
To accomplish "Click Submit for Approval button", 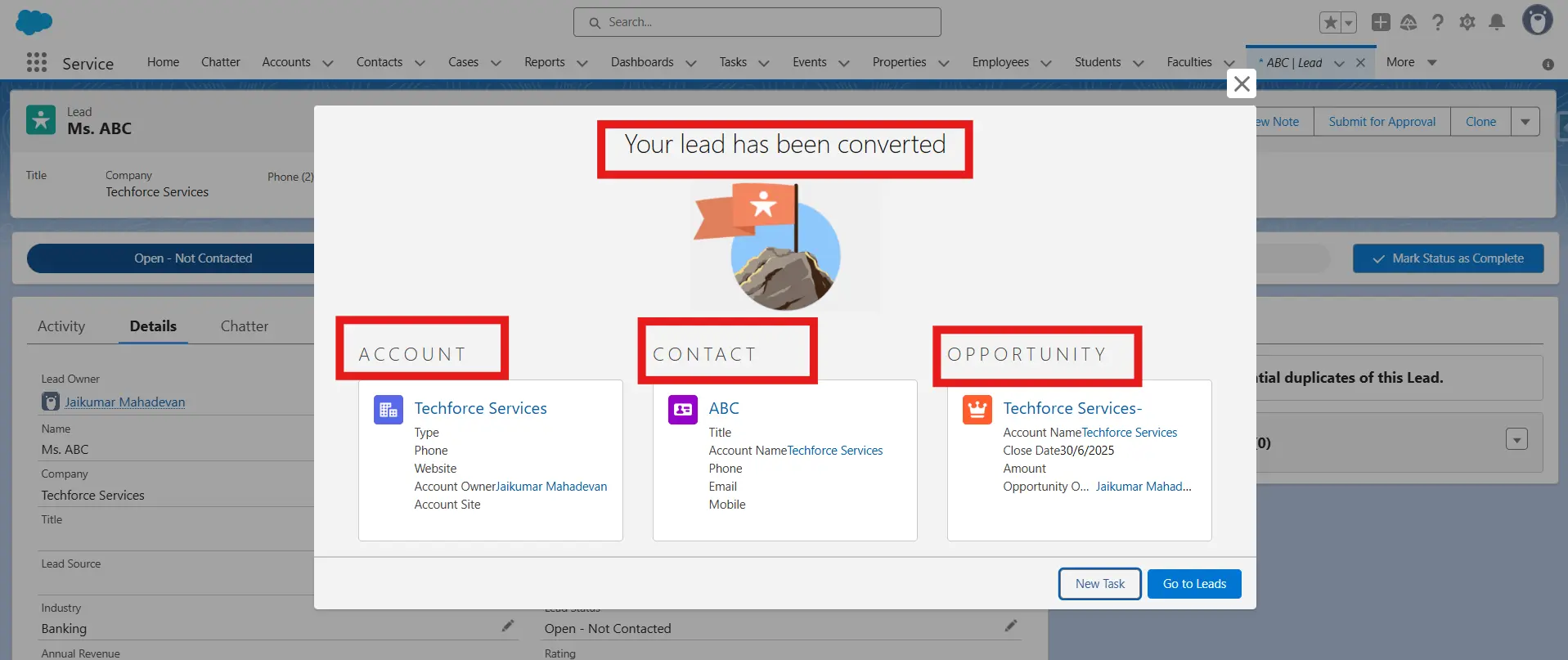I will [1382, 122].
